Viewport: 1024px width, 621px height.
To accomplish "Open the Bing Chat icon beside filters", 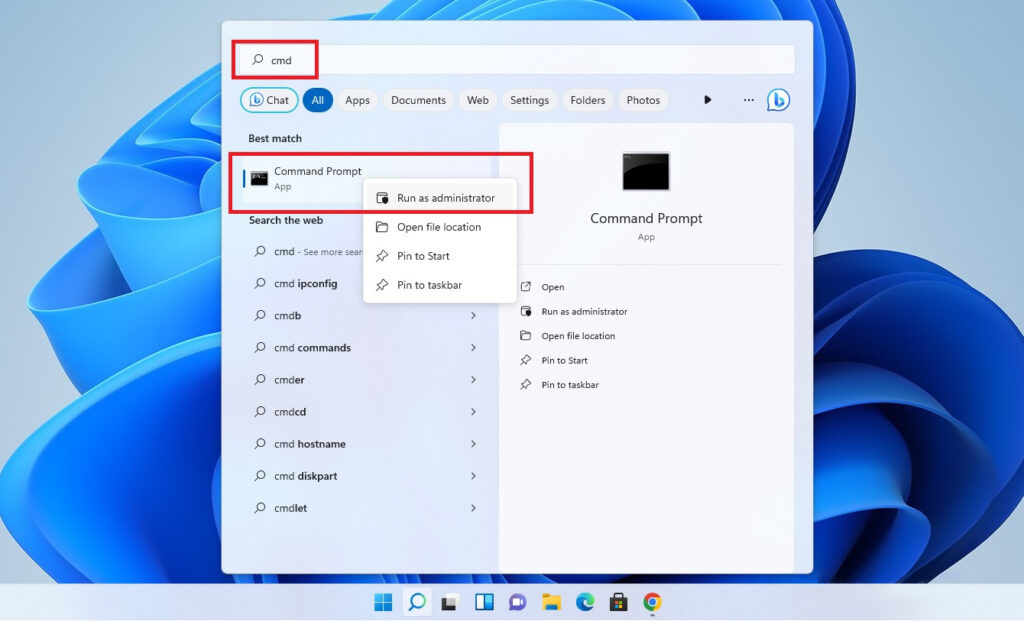I will [x=779, y=100].
